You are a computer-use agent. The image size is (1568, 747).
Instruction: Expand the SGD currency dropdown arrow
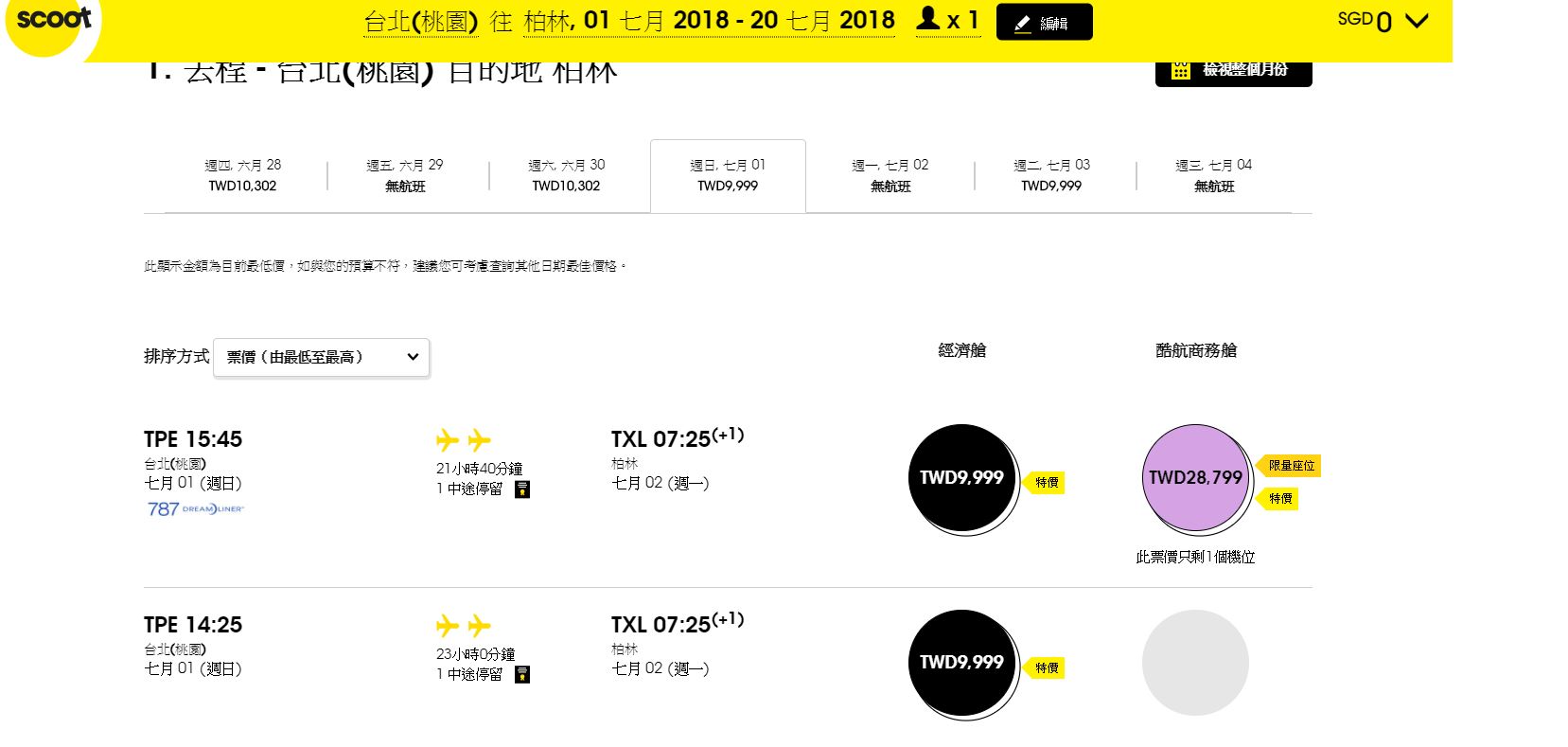pos(1417,21)
